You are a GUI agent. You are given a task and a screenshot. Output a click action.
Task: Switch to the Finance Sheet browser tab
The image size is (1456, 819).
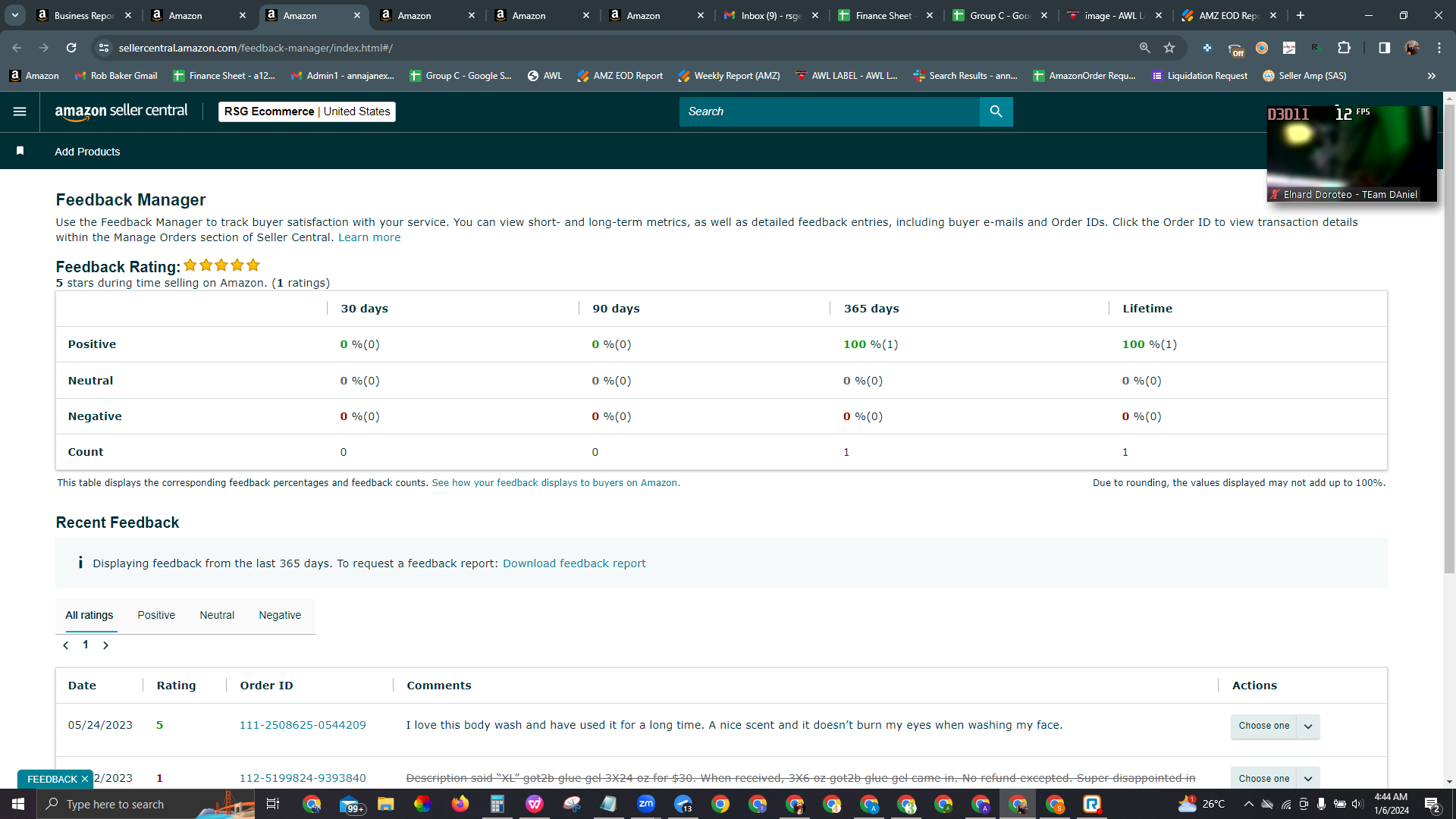click(886, 15)
